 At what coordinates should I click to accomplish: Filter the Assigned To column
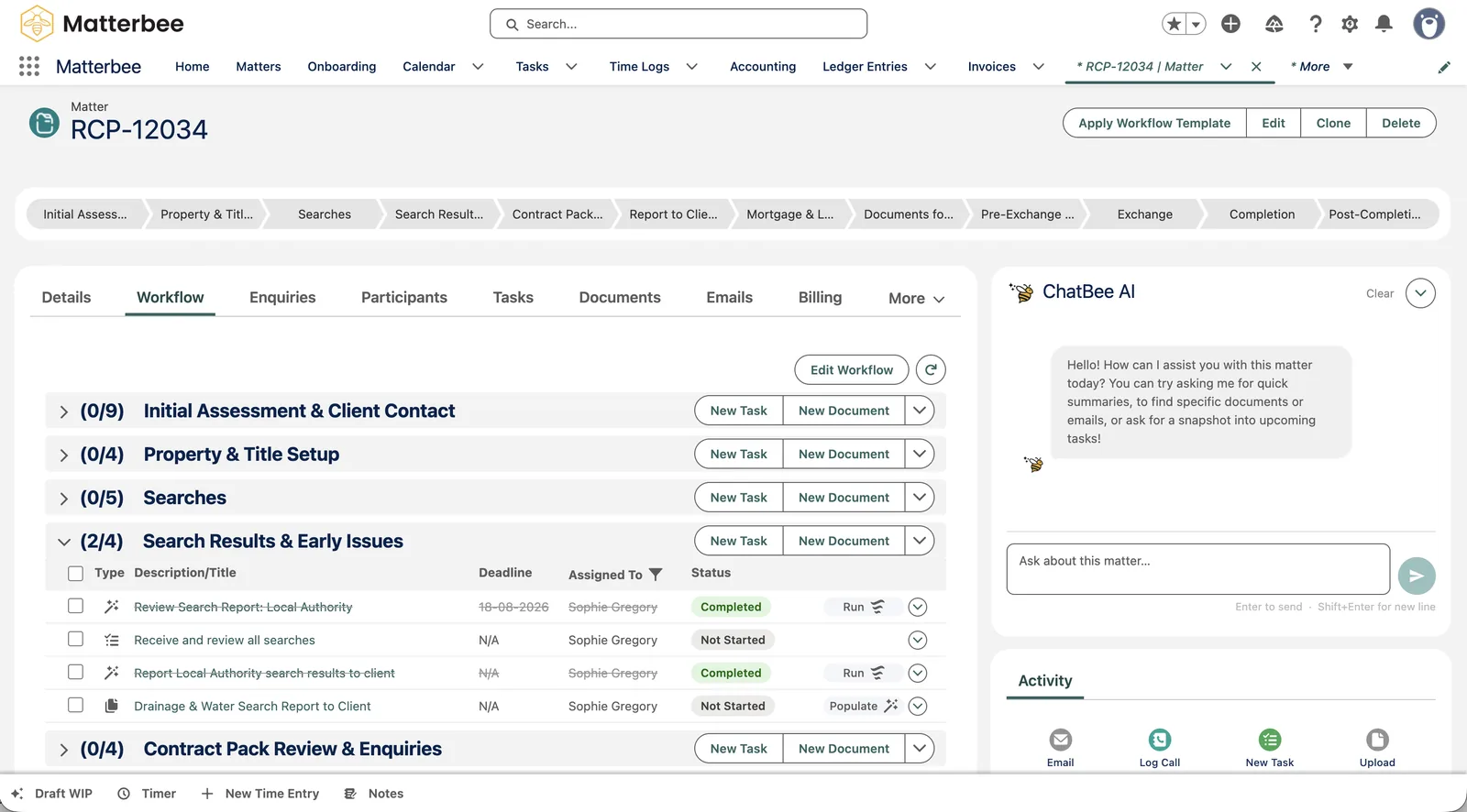(x=656, y=575)
